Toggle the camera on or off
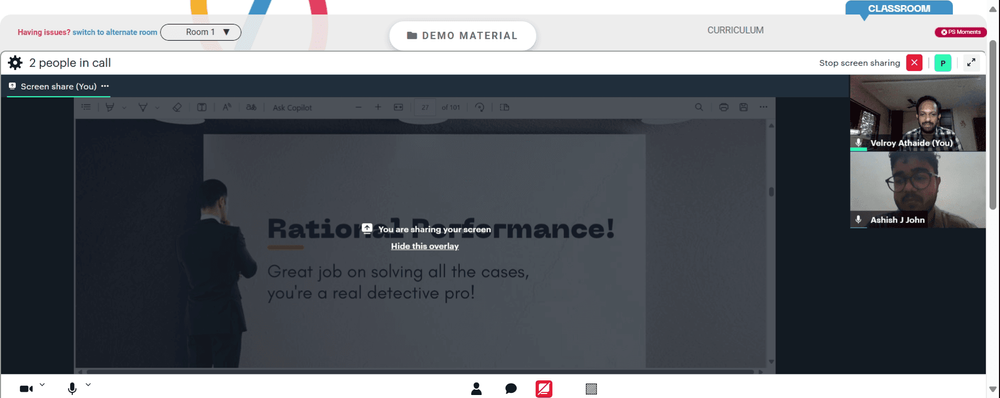This screenshot has height=398, width=1000. tap(26, 388)
